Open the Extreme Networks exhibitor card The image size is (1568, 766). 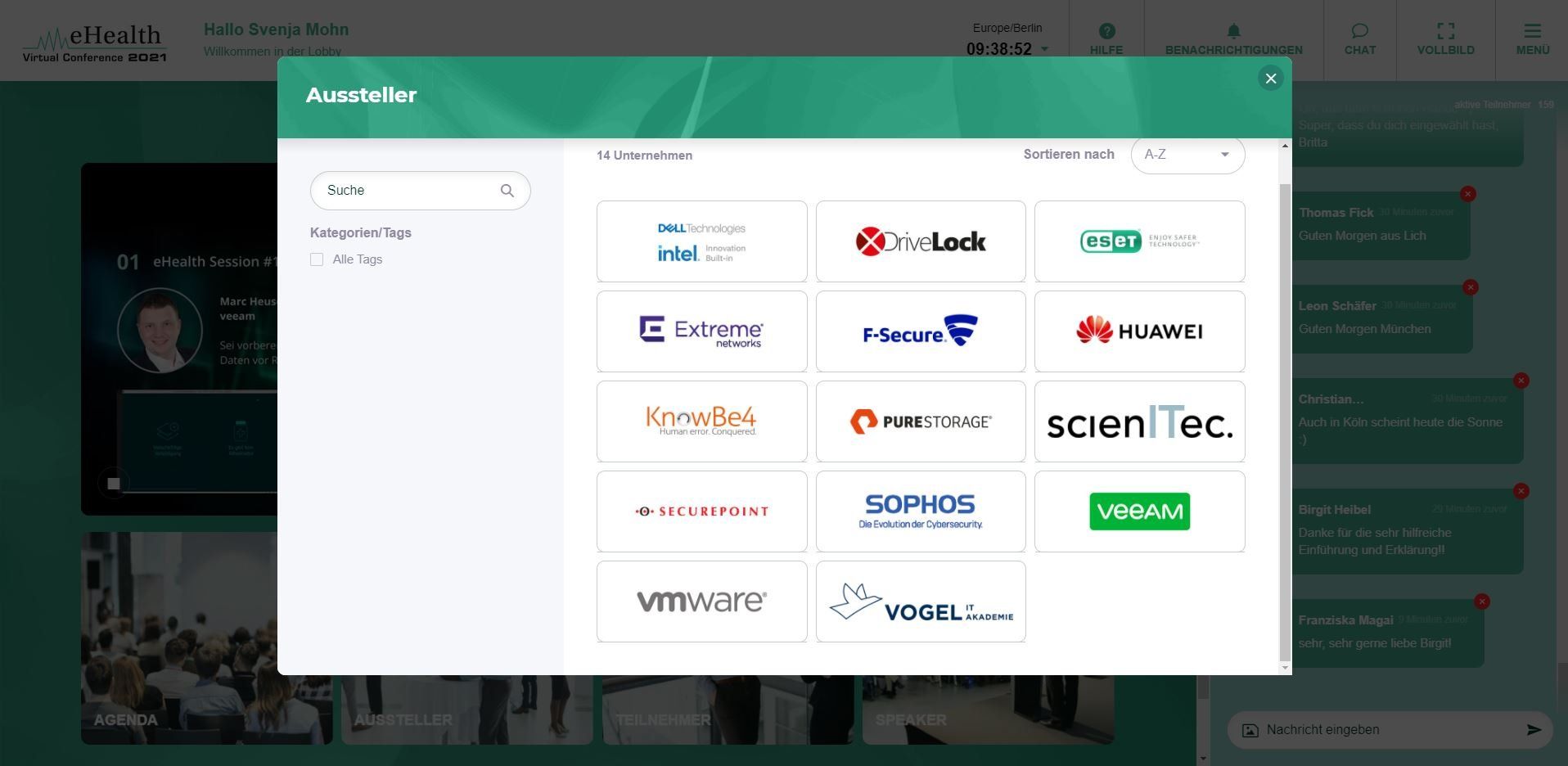point(701,331)
